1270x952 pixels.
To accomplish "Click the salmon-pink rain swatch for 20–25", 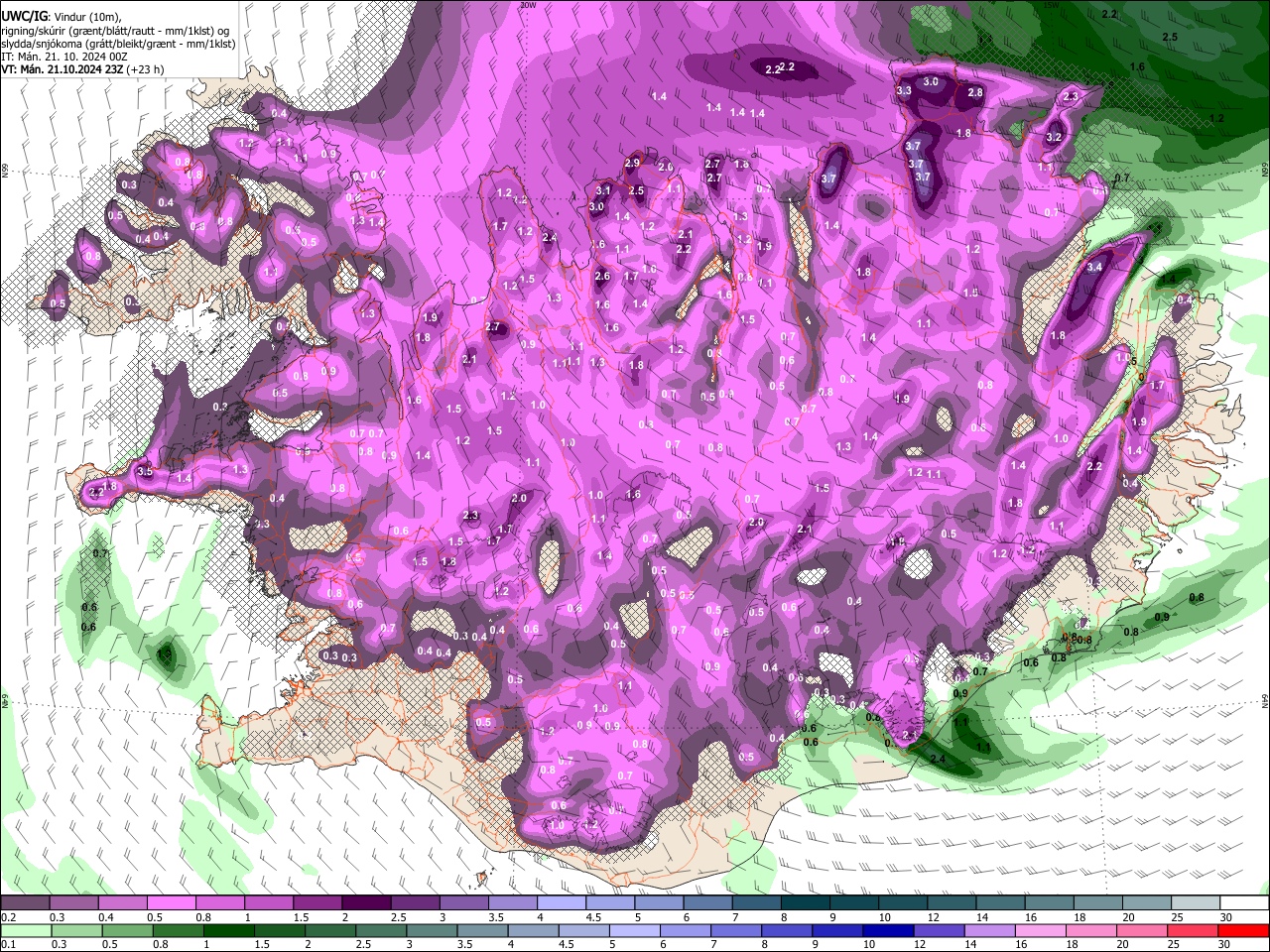I will click(x=1141, y=930).
